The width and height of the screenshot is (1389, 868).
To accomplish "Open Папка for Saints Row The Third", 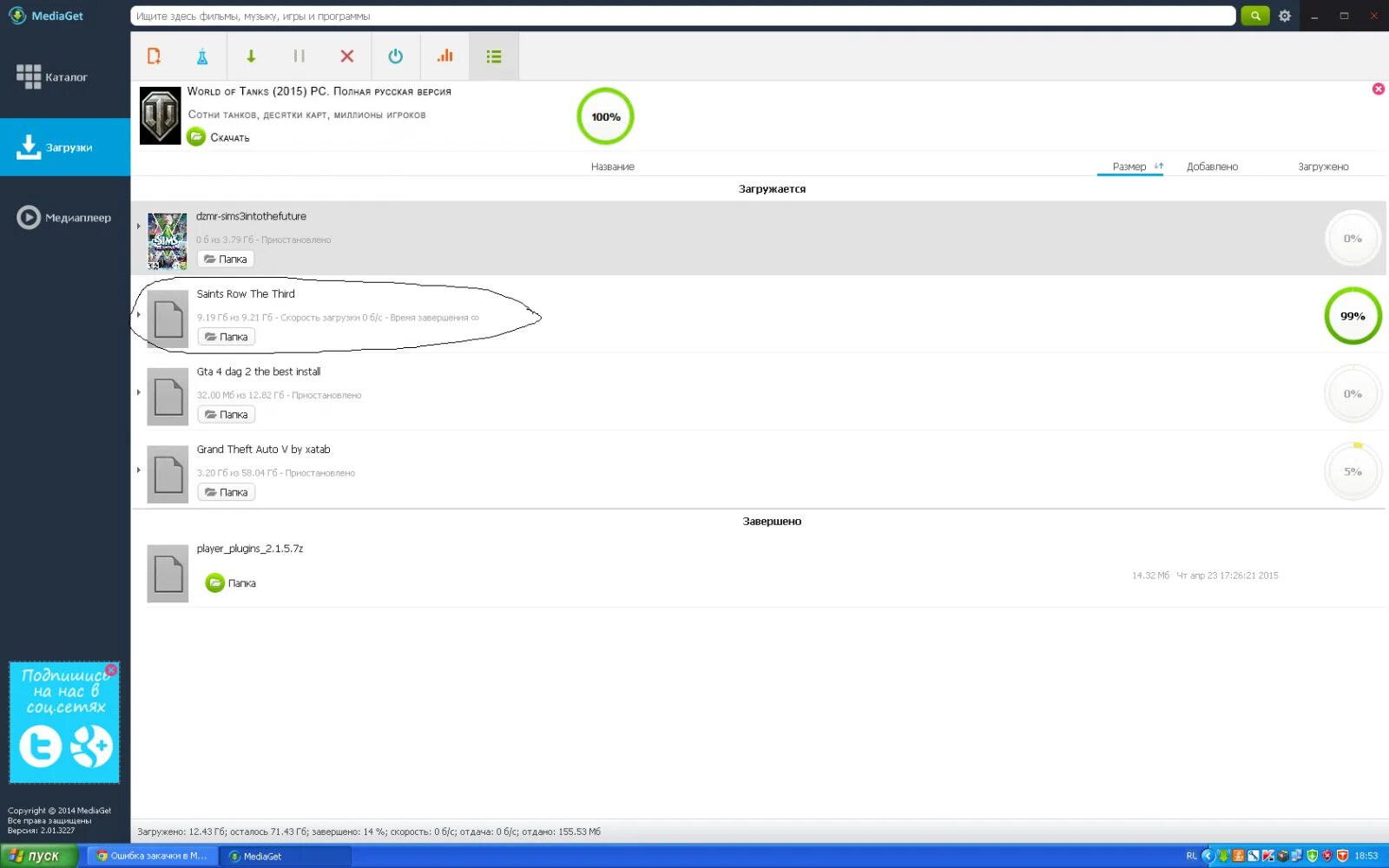I will pos(226,337).
